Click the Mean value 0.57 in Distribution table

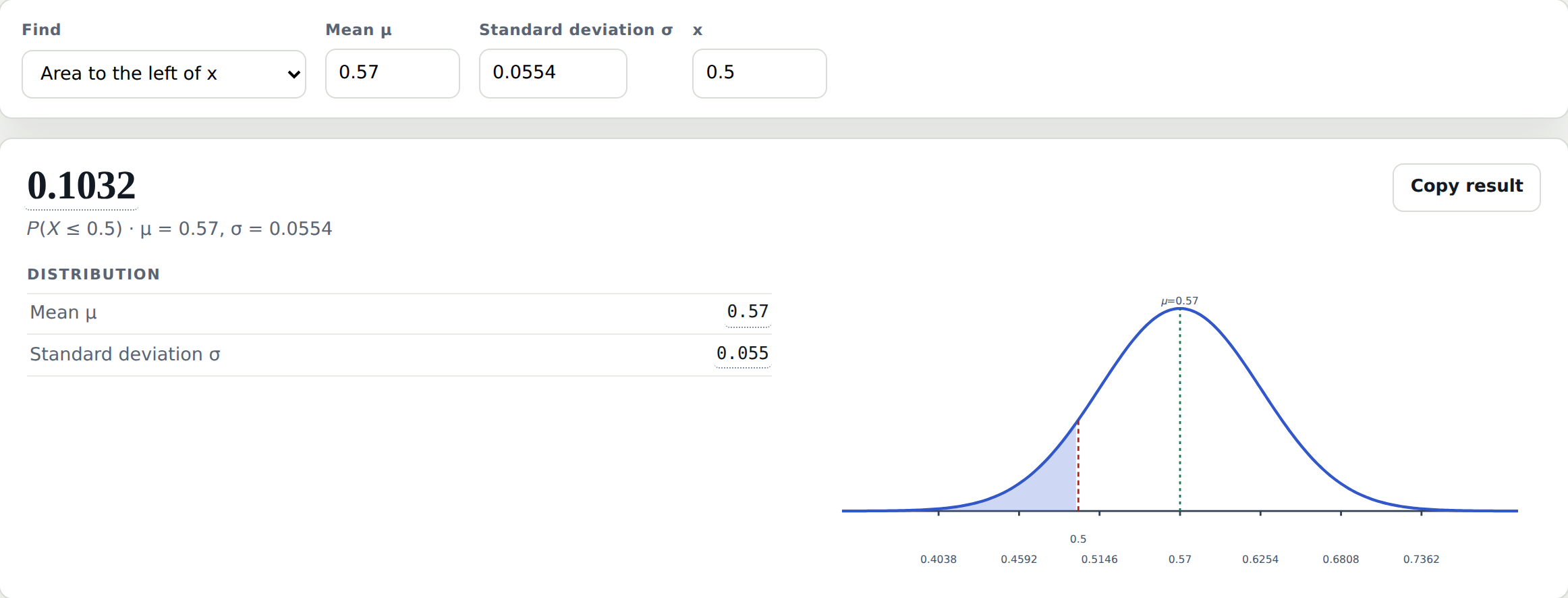(x=748, y=312)
